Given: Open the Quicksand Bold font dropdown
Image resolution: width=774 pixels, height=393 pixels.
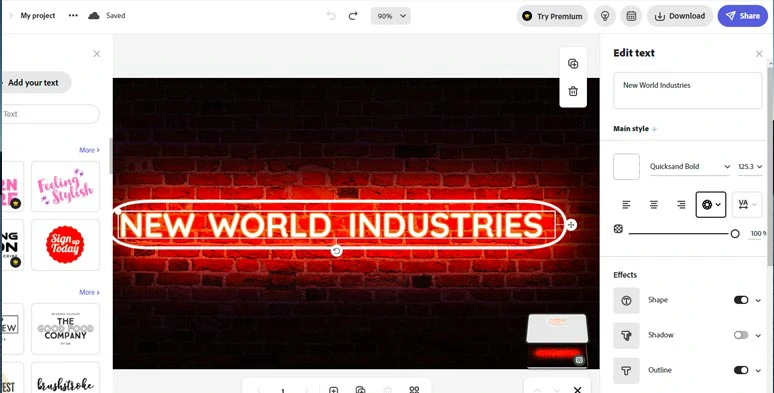Looking at the screenshot, I should click(x=690, y=166).
